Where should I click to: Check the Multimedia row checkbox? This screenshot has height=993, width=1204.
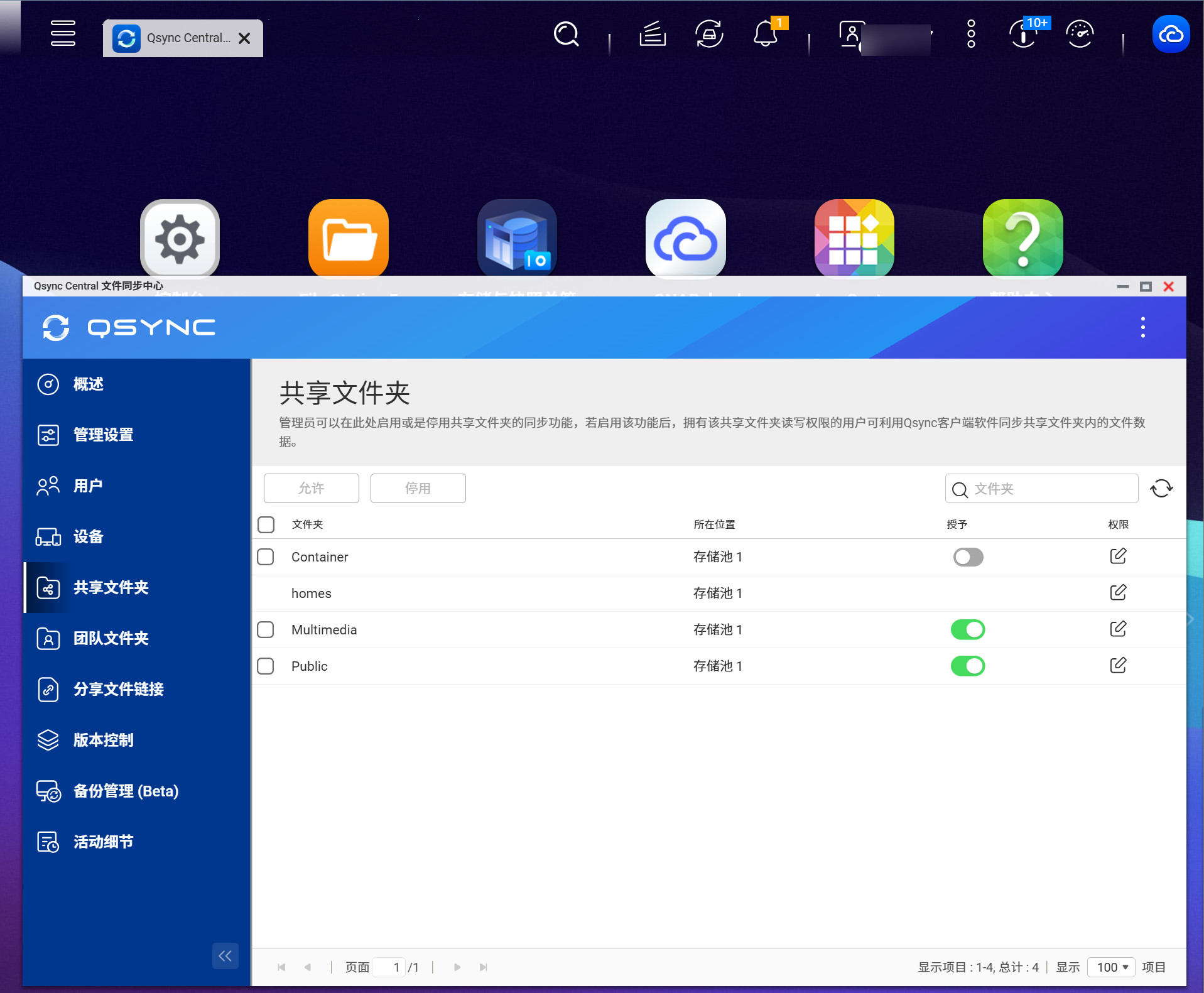pos(266,630)
